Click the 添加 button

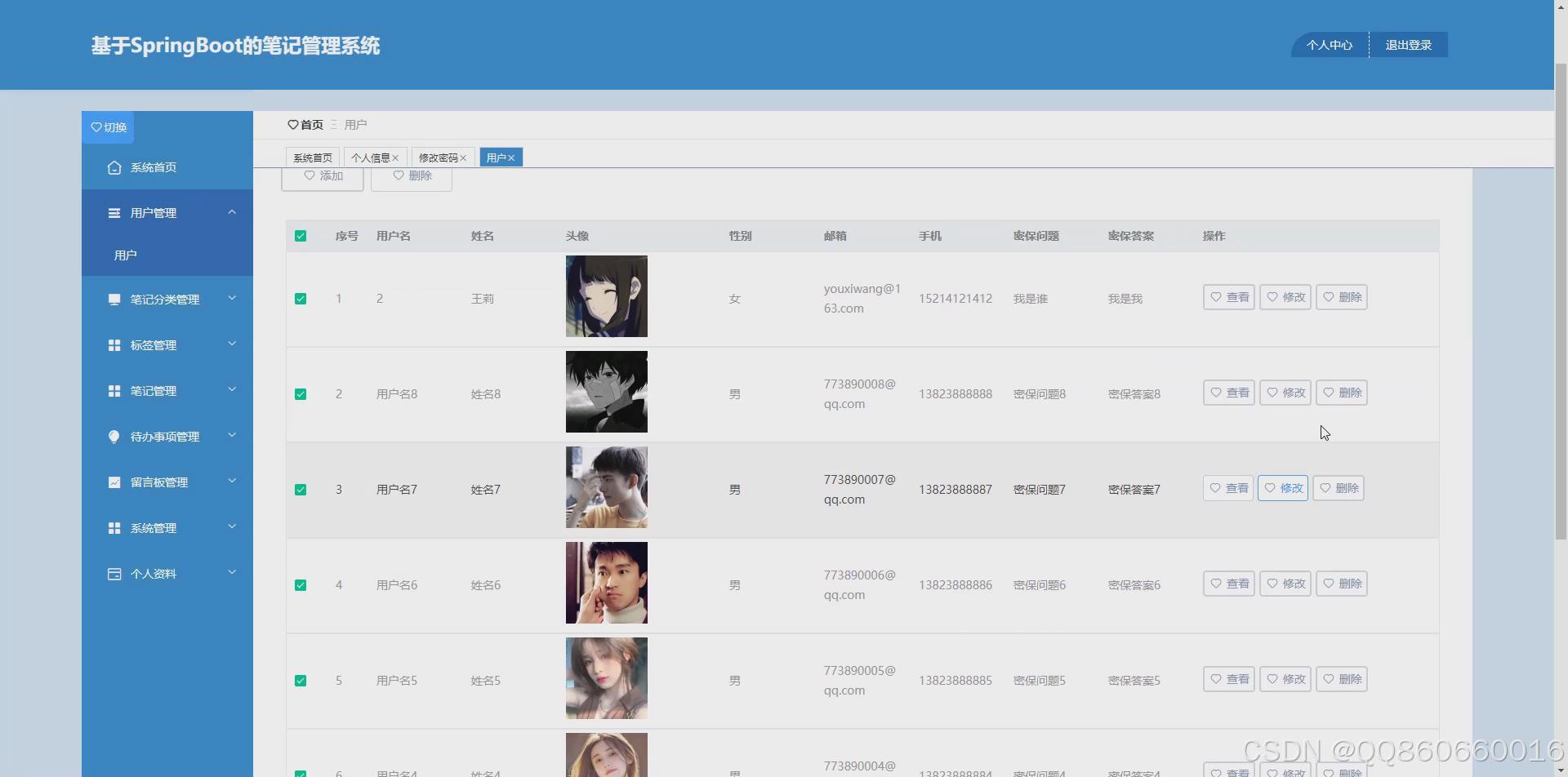coord(323,179)
